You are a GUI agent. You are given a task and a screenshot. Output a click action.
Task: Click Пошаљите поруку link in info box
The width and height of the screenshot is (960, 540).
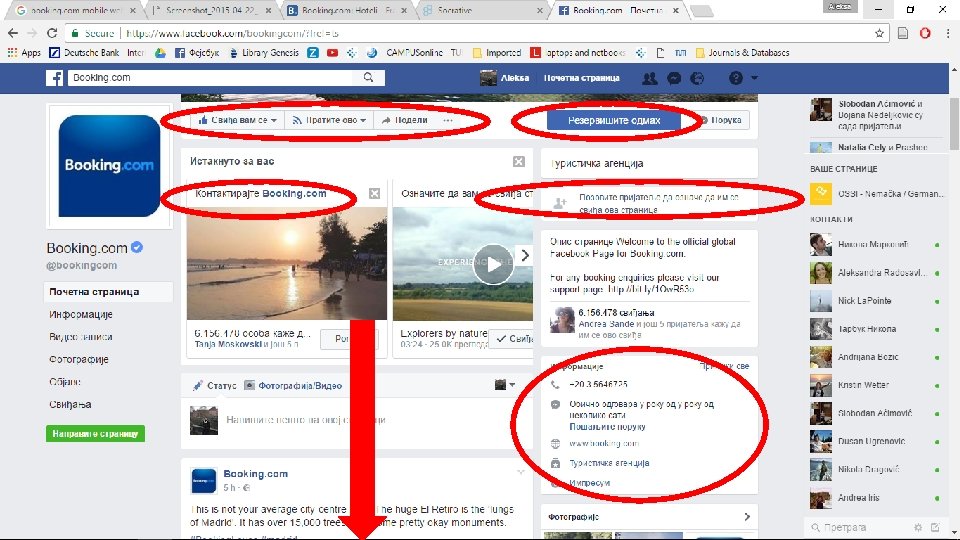[607, 427]
